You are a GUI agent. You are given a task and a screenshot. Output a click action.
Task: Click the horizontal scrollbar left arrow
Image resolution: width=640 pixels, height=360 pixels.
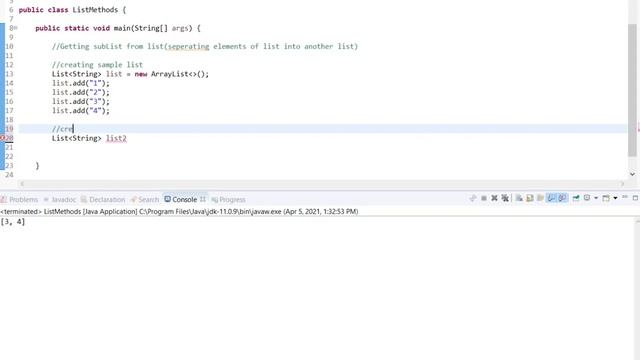(x=22, y=184)
